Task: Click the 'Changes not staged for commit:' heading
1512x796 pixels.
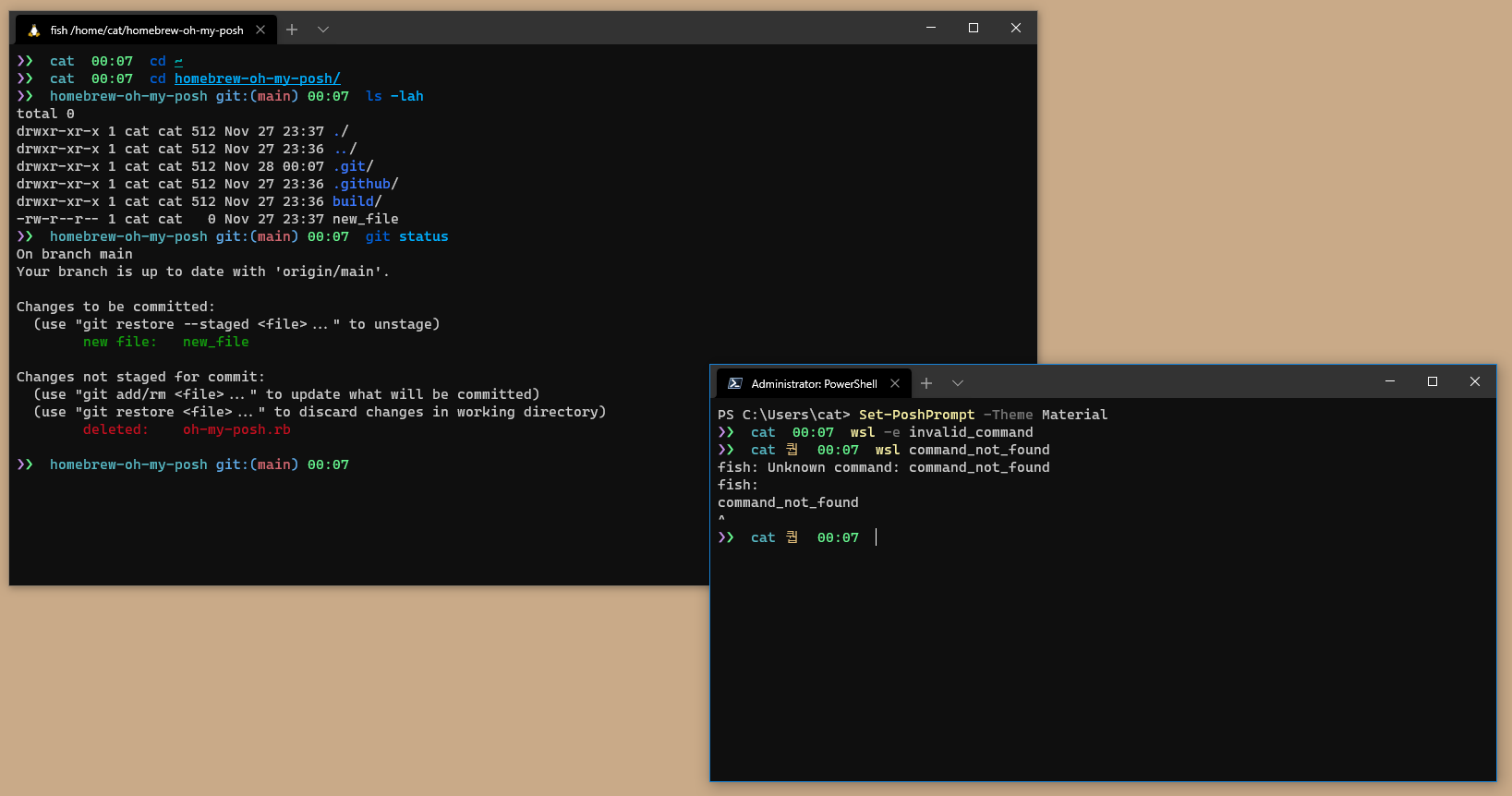Action: (x=140, y=377)
